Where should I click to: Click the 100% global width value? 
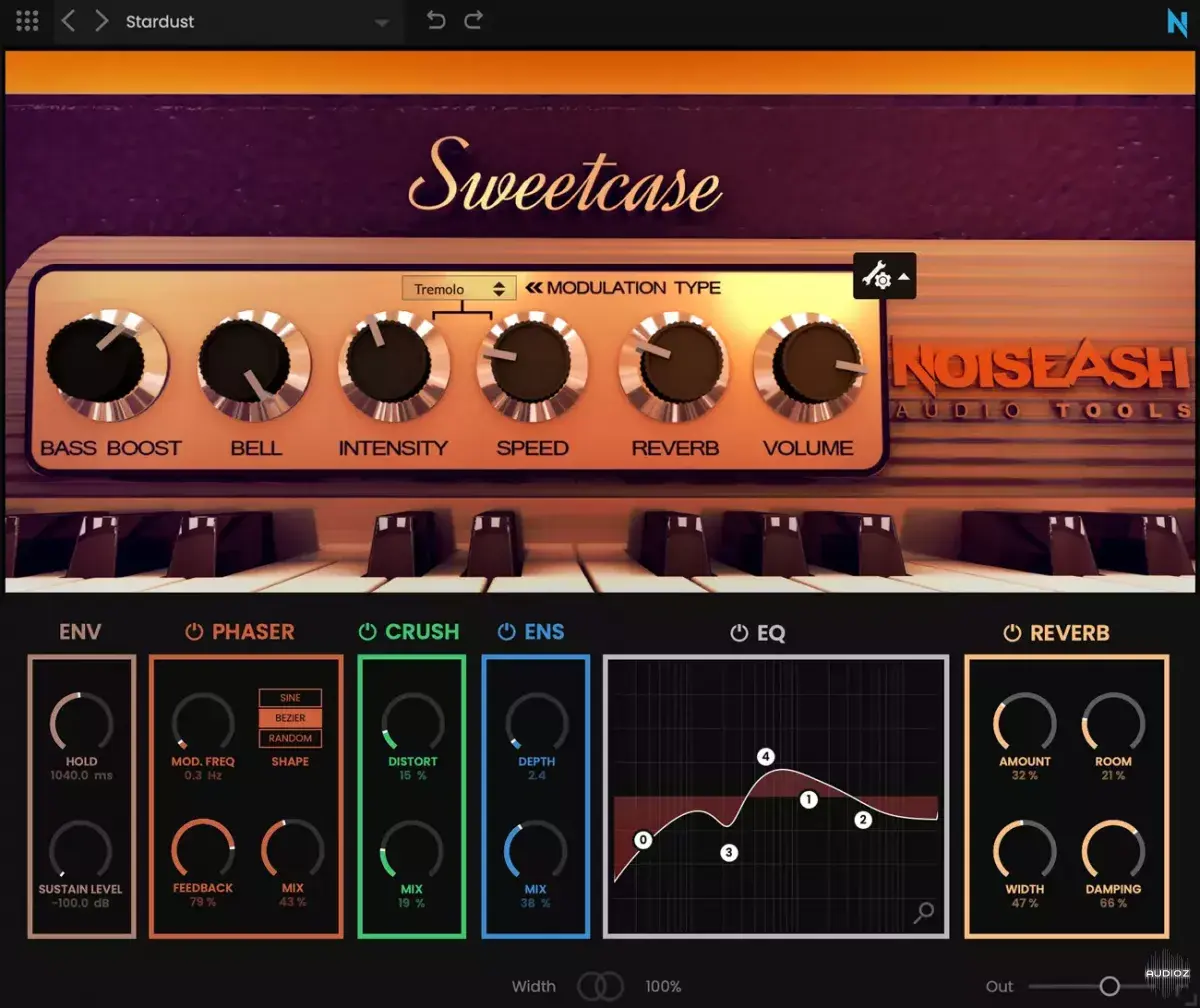point(663,987)
